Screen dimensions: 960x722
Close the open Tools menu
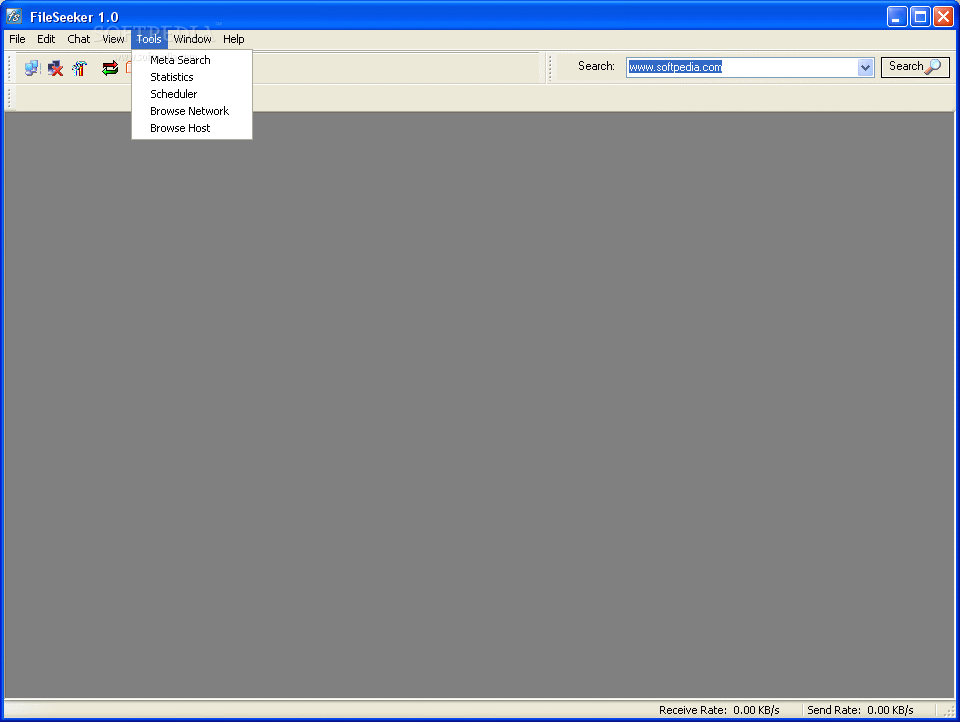coord(149,39)
